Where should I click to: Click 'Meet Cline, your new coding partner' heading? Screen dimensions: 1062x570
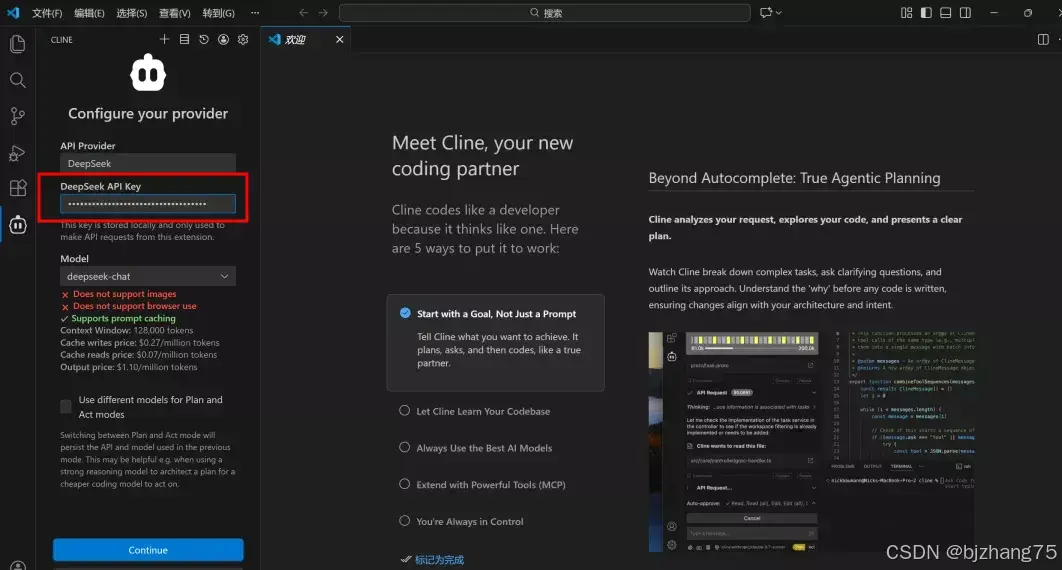click(x=482, y=156)
